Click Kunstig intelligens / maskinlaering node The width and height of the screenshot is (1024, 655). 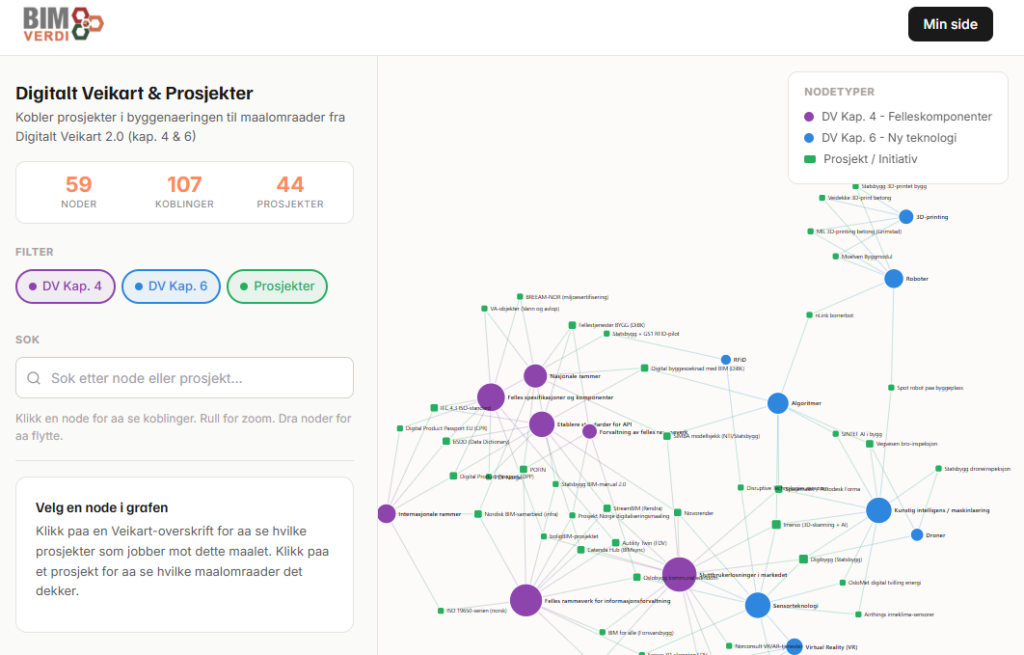878,510
